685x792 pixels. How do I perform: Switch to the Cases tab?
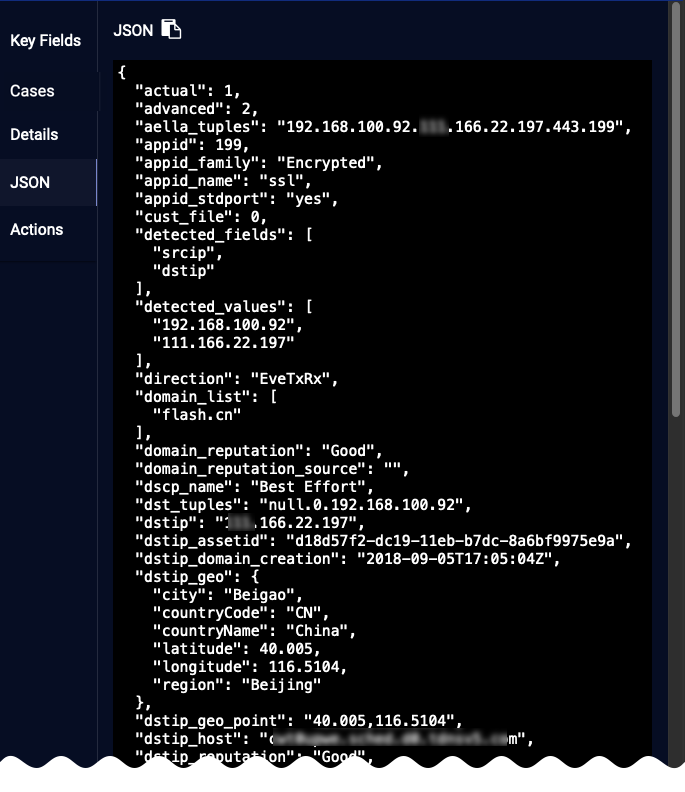(33, 91)
